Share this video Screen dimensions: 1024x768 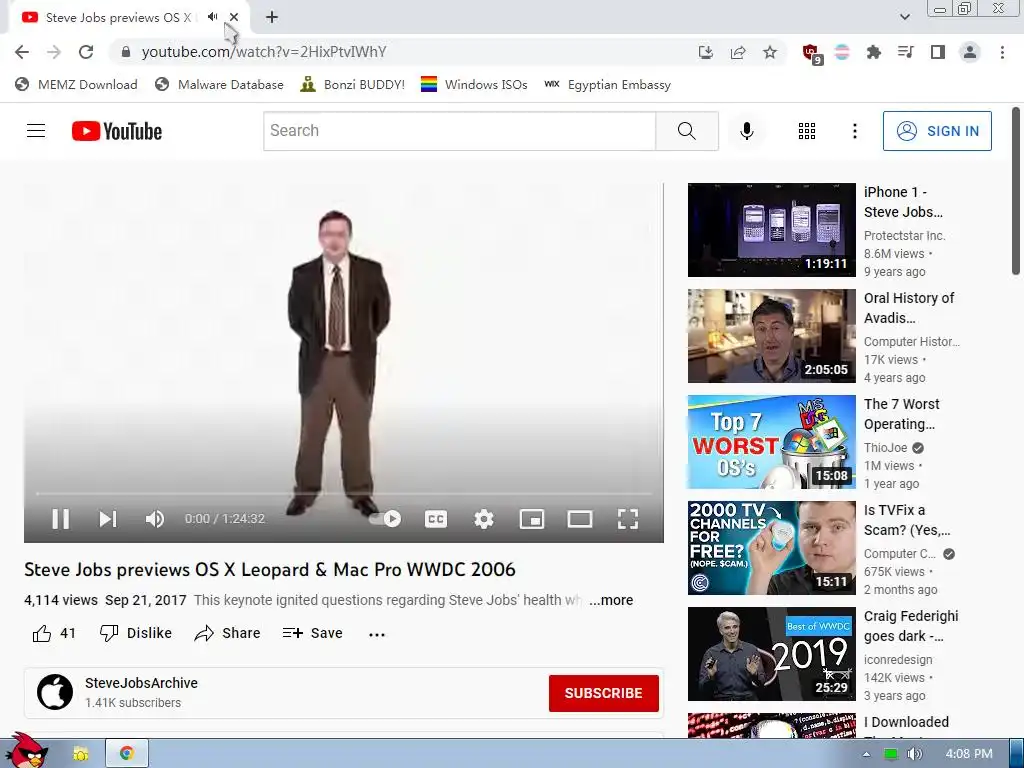coord(227,633)
